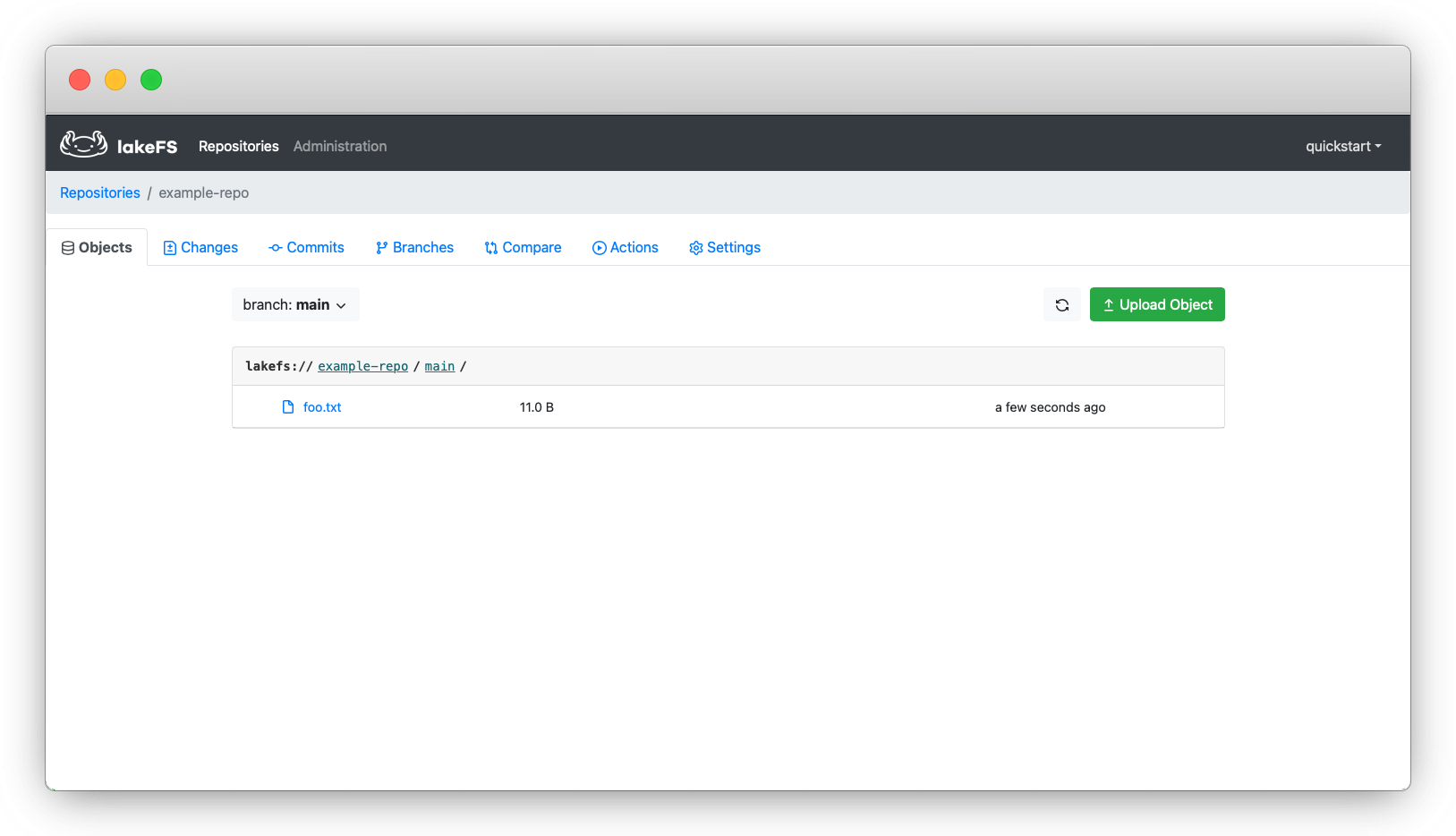Image resolution: width=1456 pixels, height=836 pixels.
Task: Minimize the window with yellow button
Action: click(115, 80)
